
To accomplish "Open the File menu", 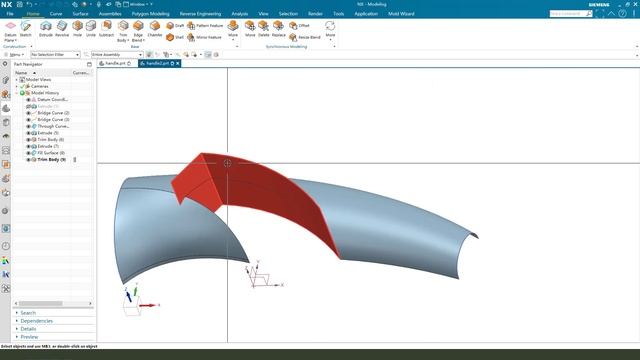I will tap(10, 14).
